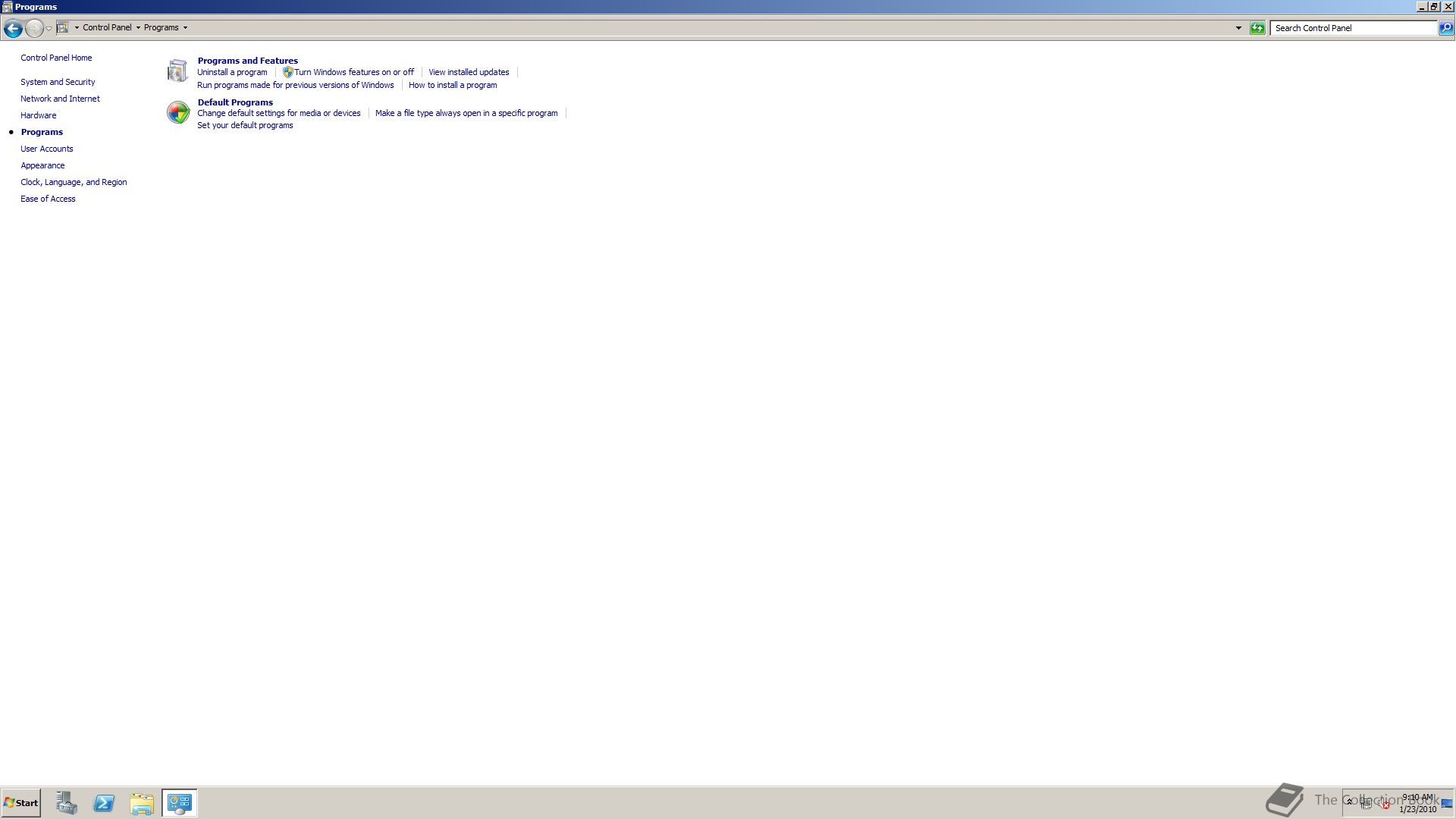Viewport: 1456px width, 819px height.
Task: Go to System and Security
Action: (x=58, y=82)
